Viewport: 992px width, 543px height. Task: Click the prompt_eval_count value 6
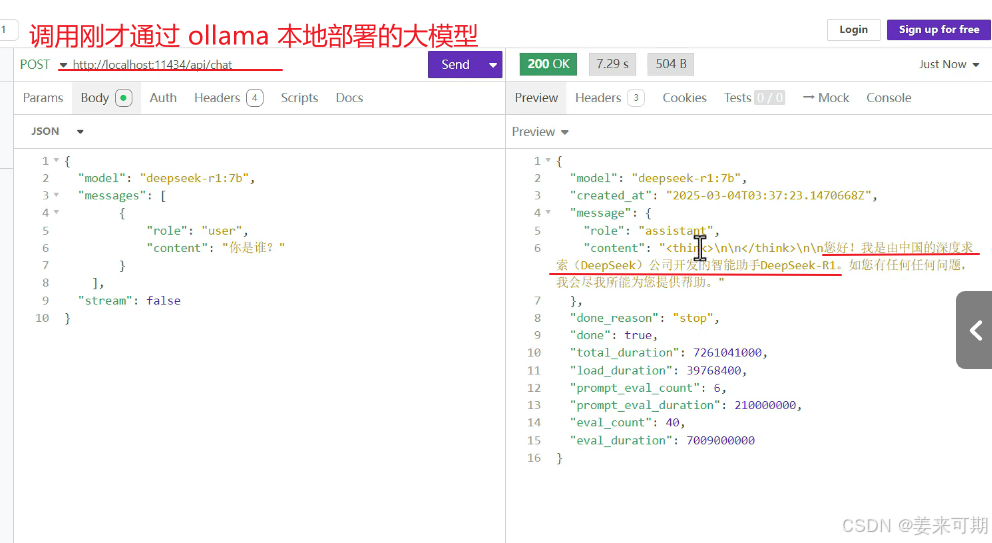point(717,387)
